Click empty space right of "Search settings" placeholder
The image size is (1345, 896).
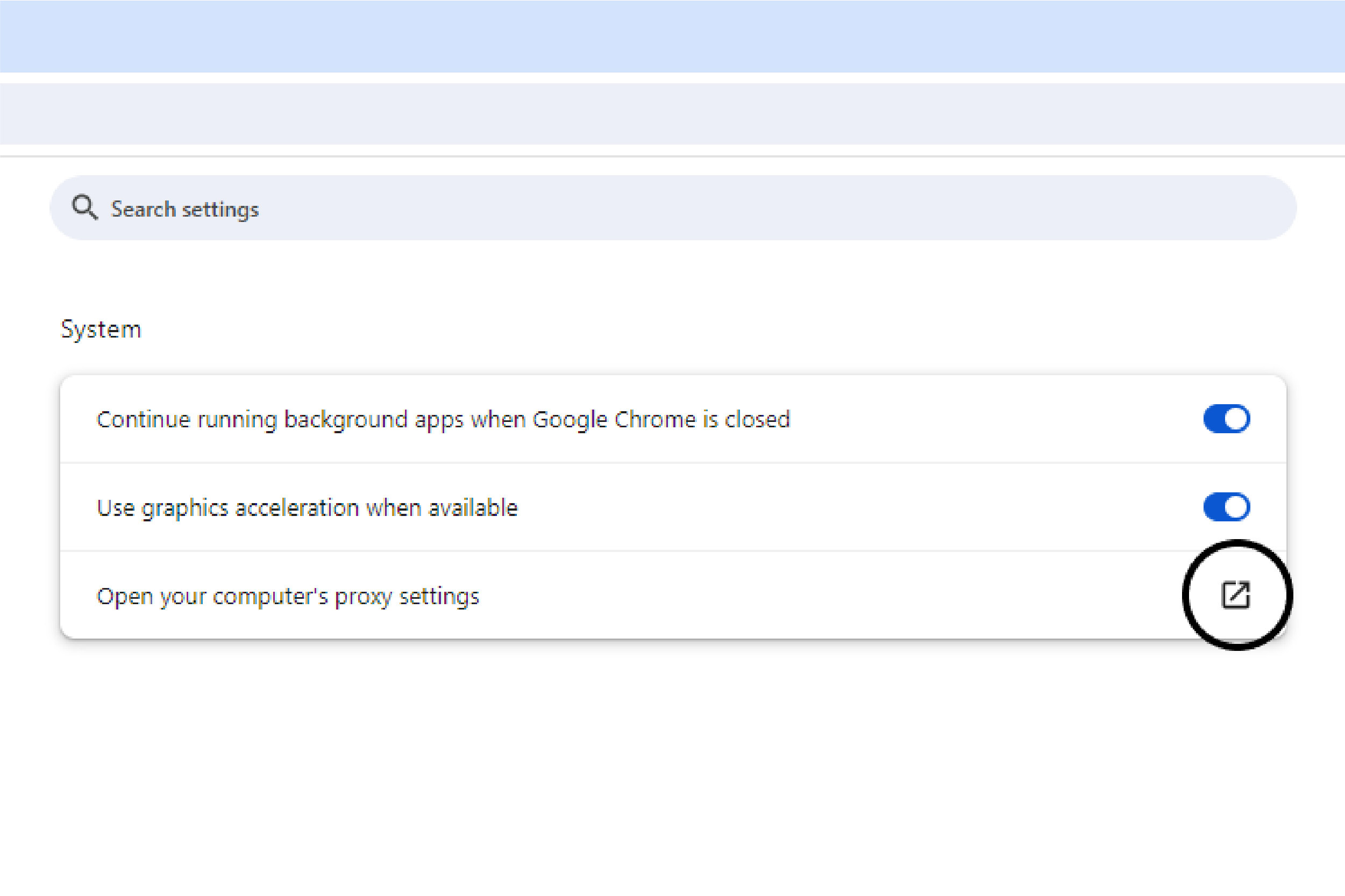click(x=743, y=208)
